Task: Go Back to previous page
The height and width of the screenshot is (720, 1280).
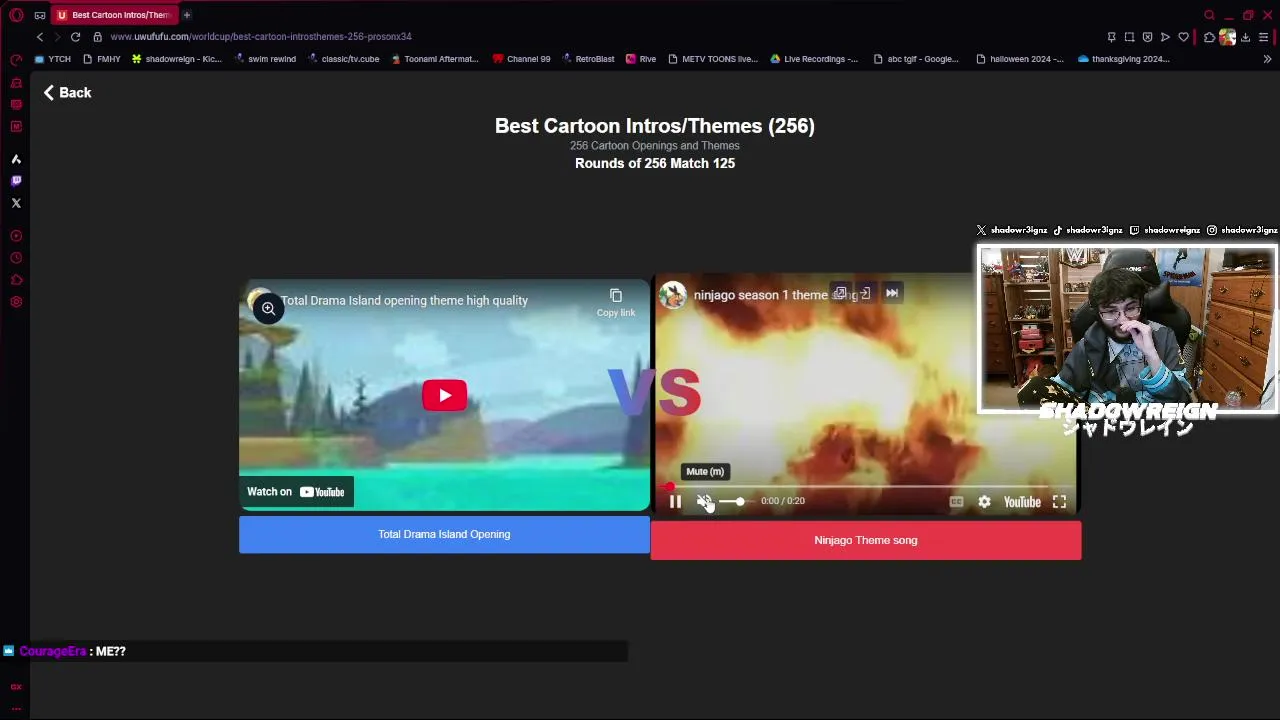Action: [x=67, y=92]
